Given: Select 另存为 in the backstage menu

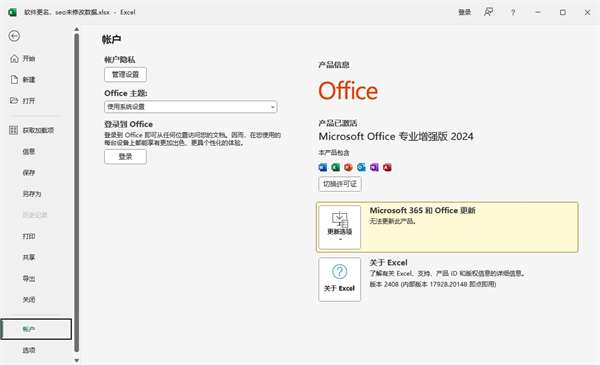Looking at the screenshot, I should 32,194.
